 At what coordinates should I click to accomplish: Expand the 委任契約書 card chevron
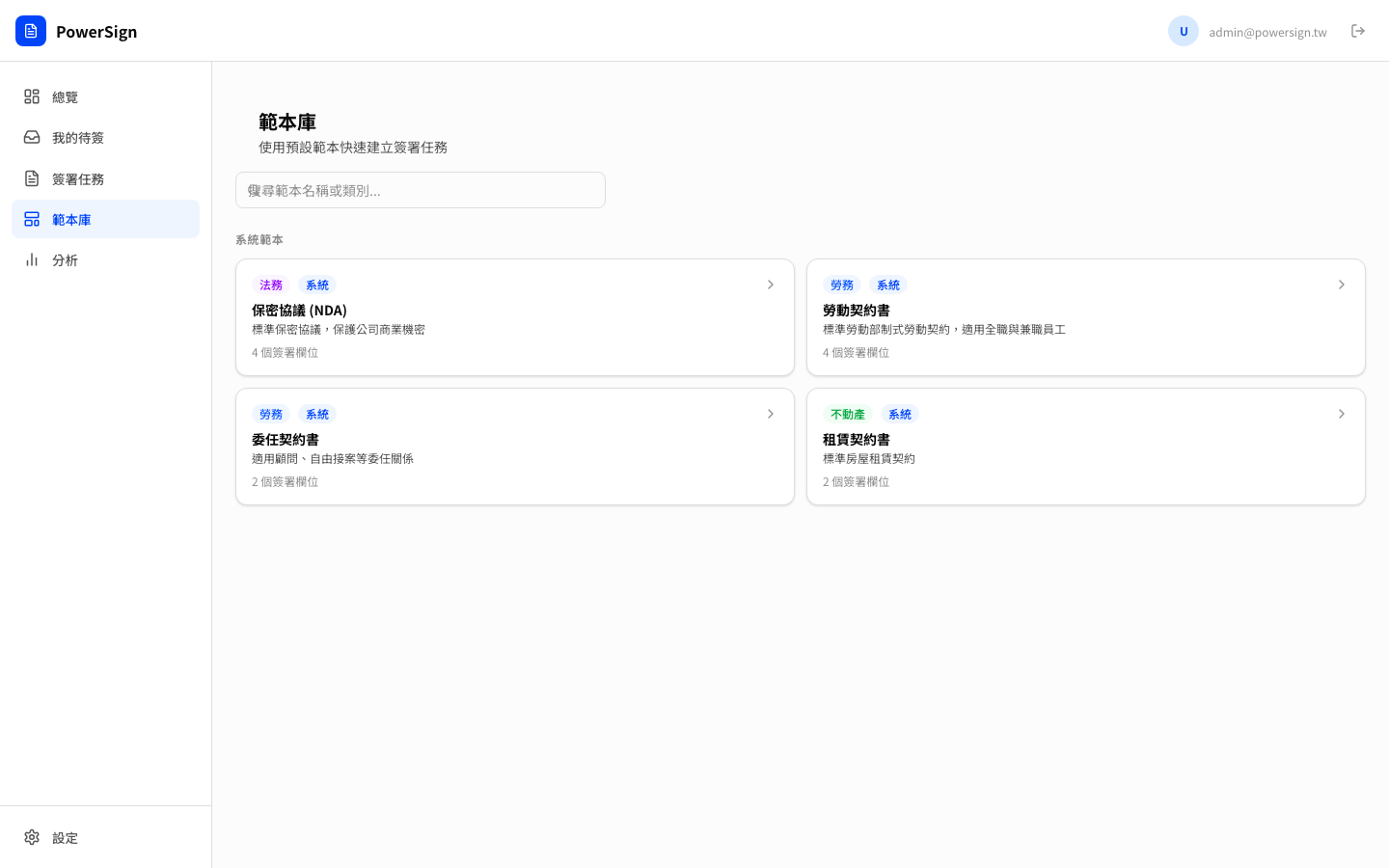770,414
